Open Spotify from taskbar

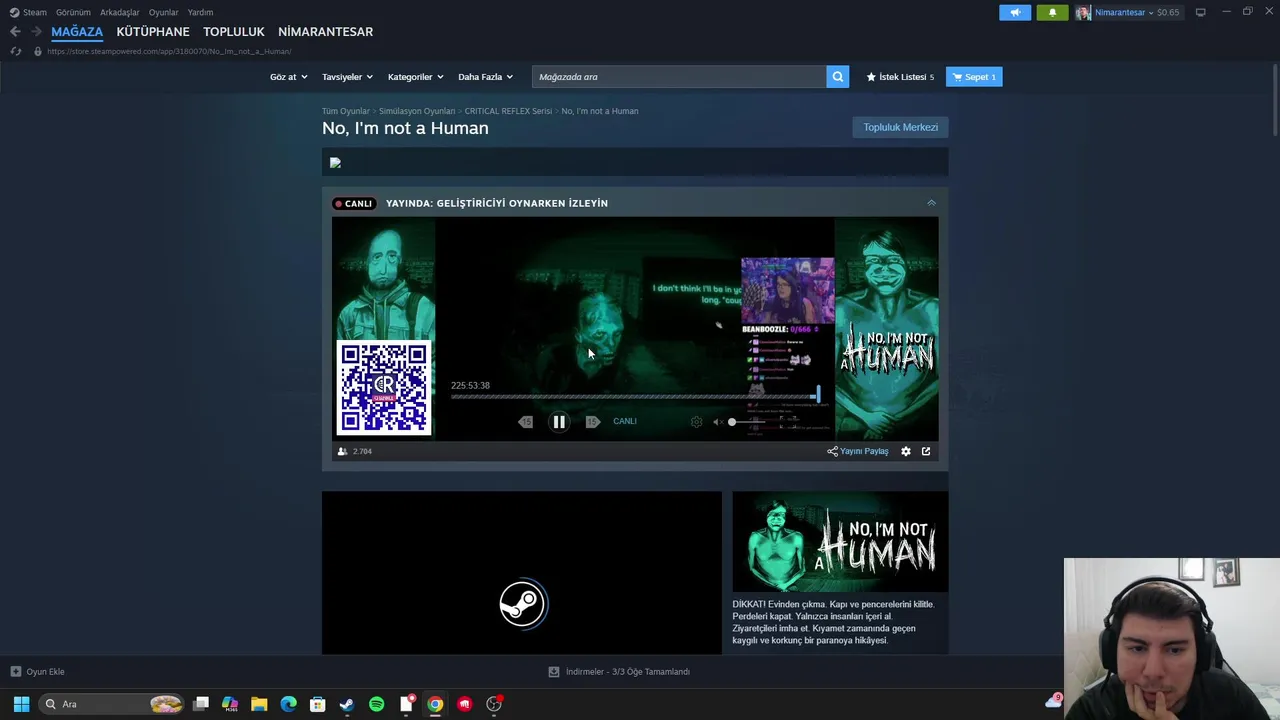coord(376,704)
